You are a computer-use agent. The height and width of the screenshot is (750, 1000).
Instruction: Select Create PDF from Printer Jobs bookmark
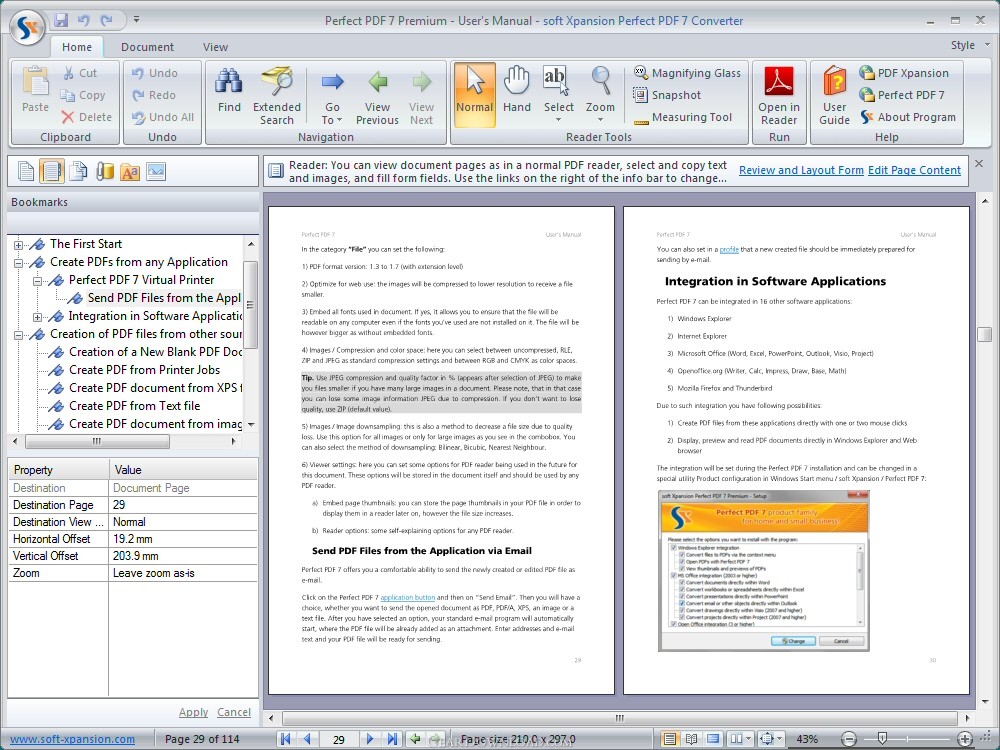(144, 370)
